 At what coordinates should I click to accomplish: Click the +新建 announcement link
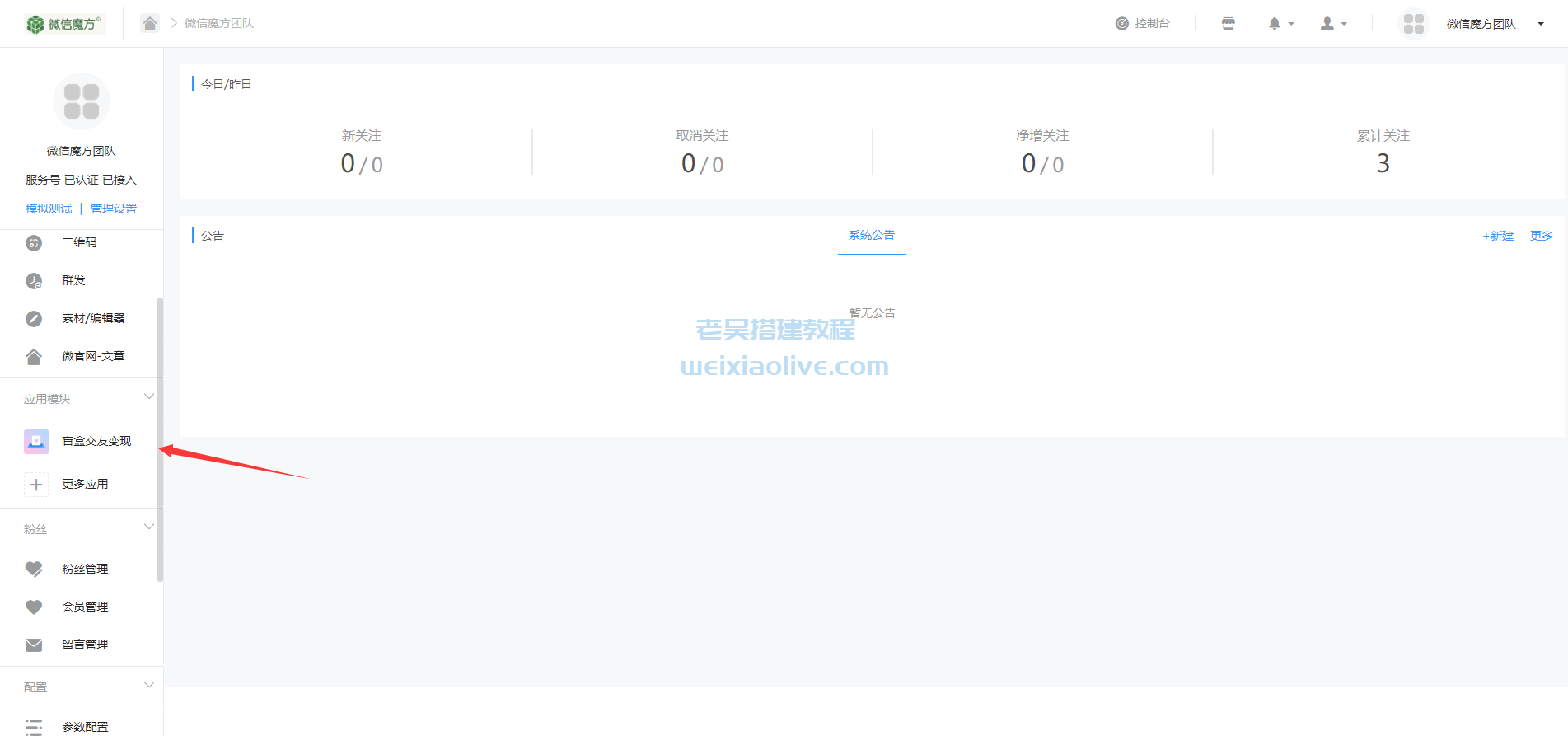[1497, 237]
